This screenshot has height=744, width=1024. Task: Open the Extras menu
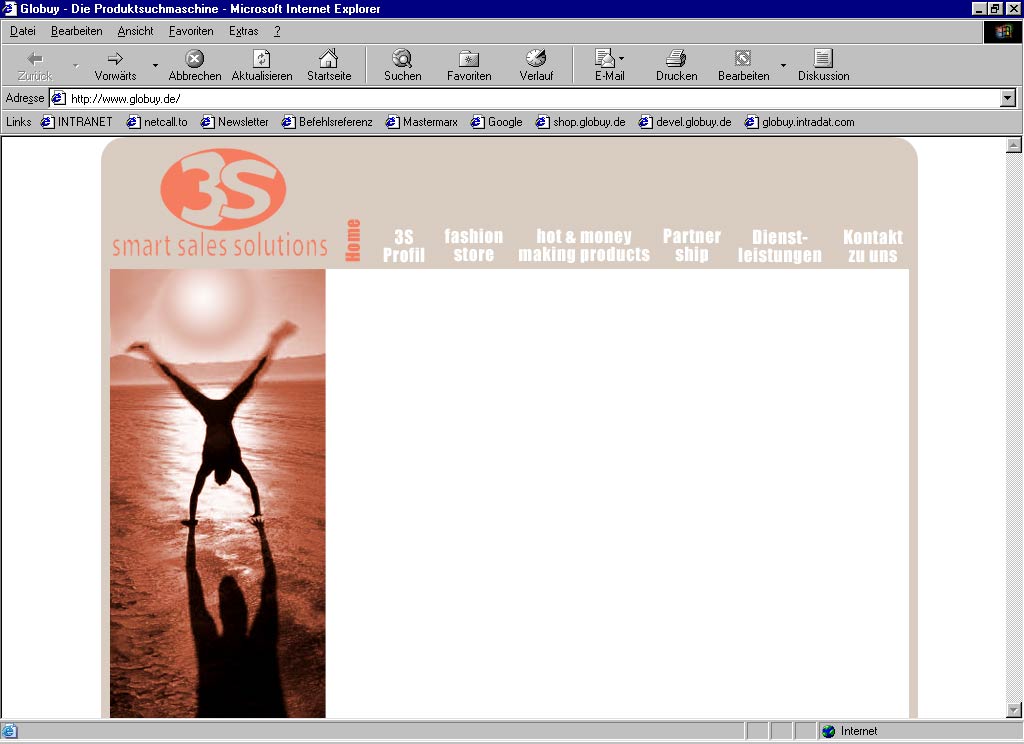coord(244,31)
